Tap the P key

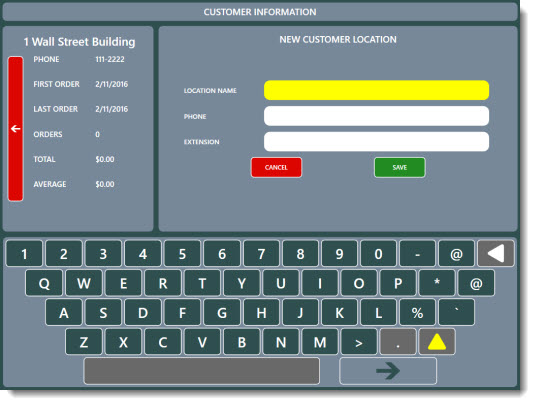point(398,283)
